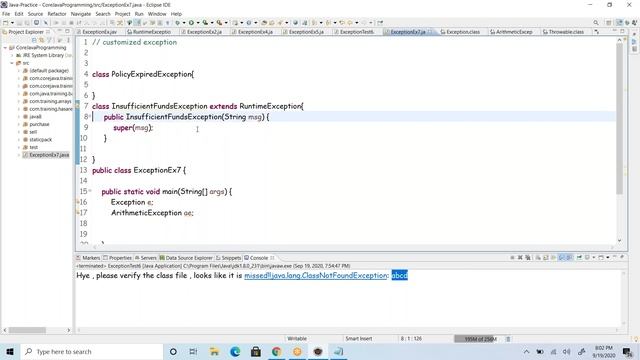Click the Save toolbar icon
Image resolution: width=640 pixels, height=360 pixels.
(19, 22)
